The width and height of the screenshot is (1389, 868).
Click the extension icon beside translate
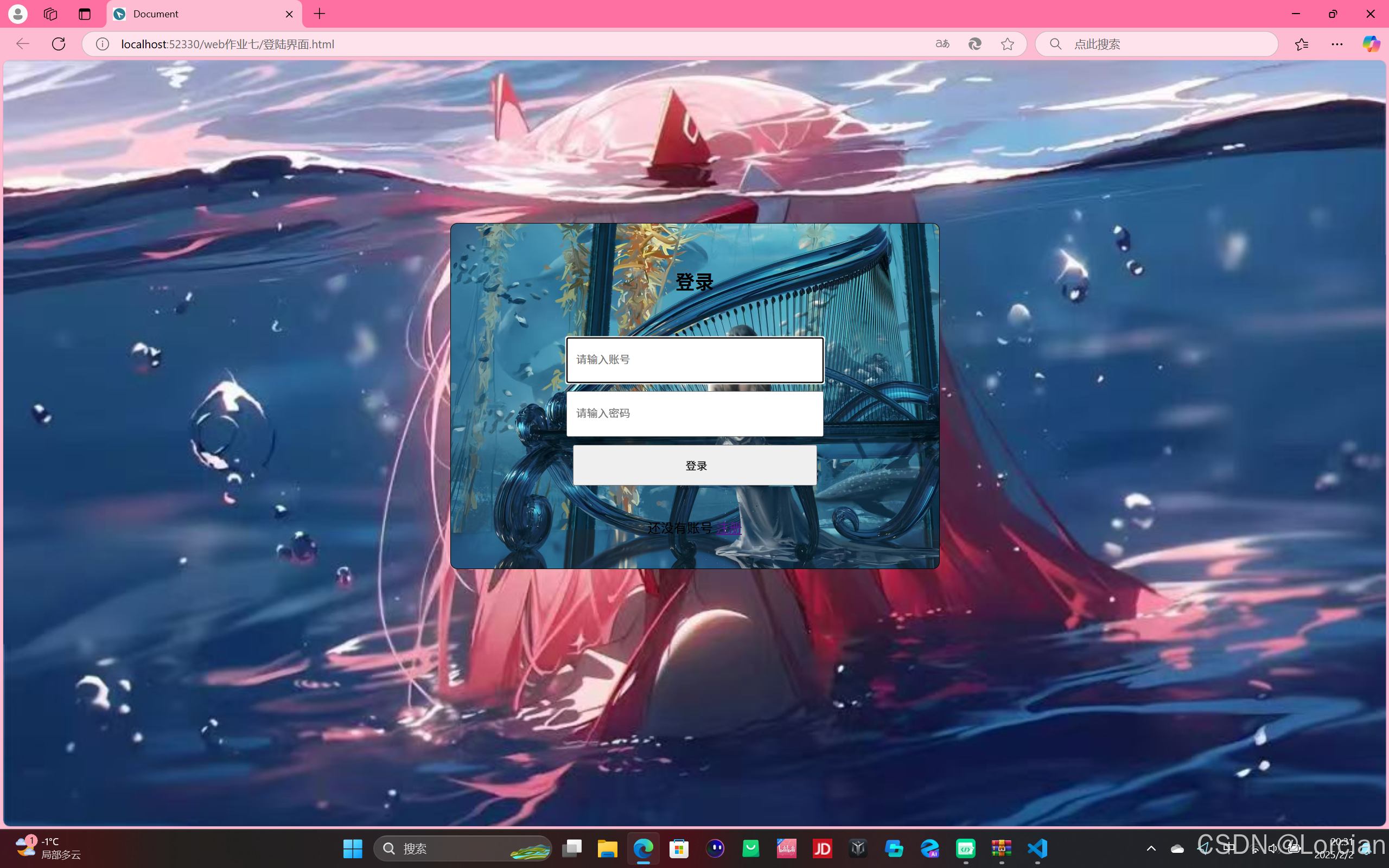[x=974, y=43]
